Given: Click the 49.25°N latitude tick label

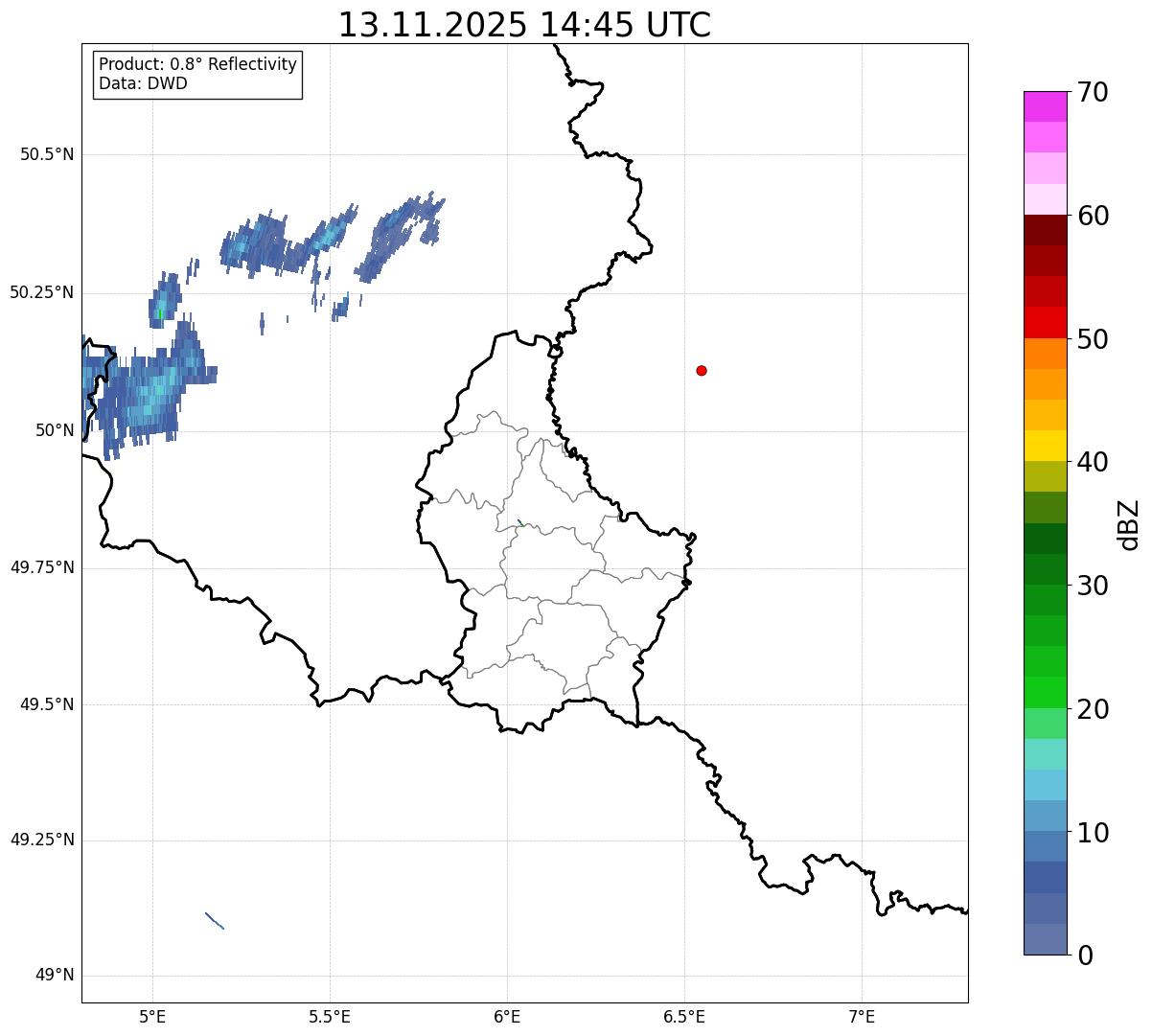Looking at the screenshot, I should pyautogui.click(x=41, y=840).
